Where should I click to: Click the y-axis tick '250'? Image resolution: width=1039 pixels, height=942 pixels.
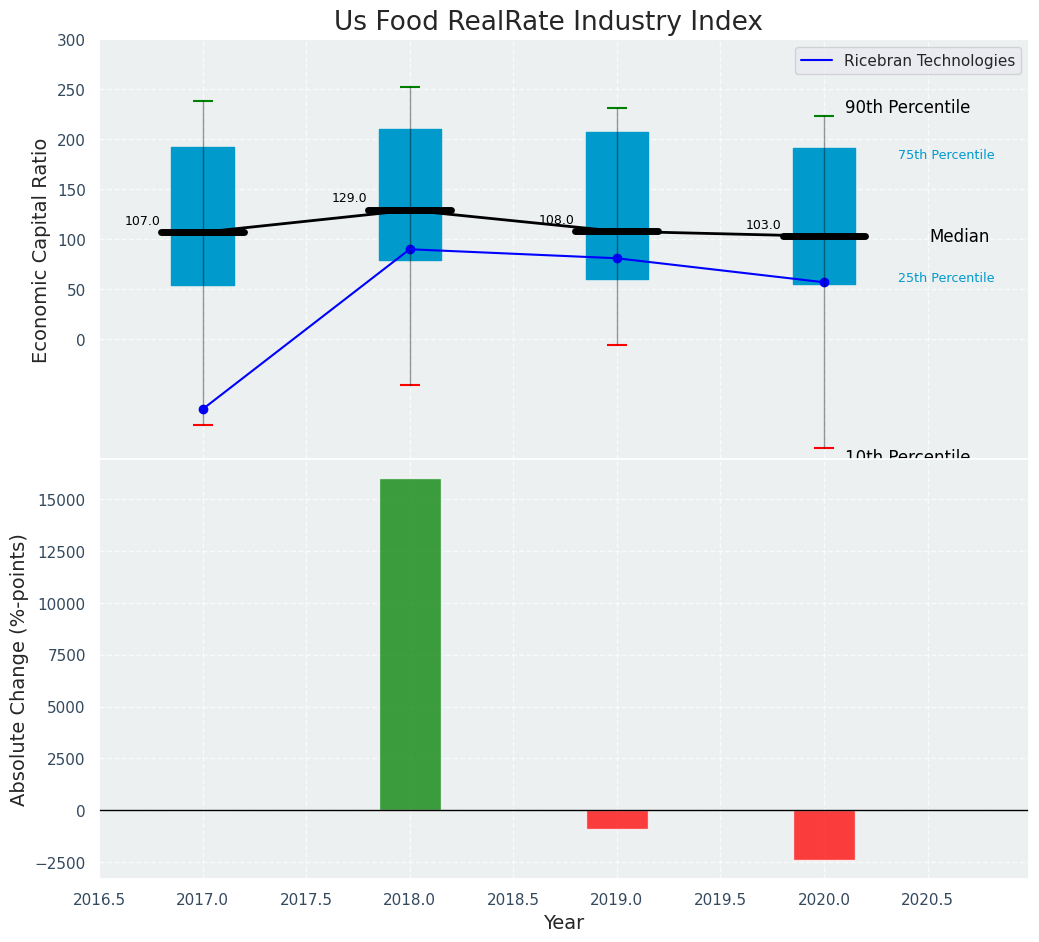(x=72, y=91)
